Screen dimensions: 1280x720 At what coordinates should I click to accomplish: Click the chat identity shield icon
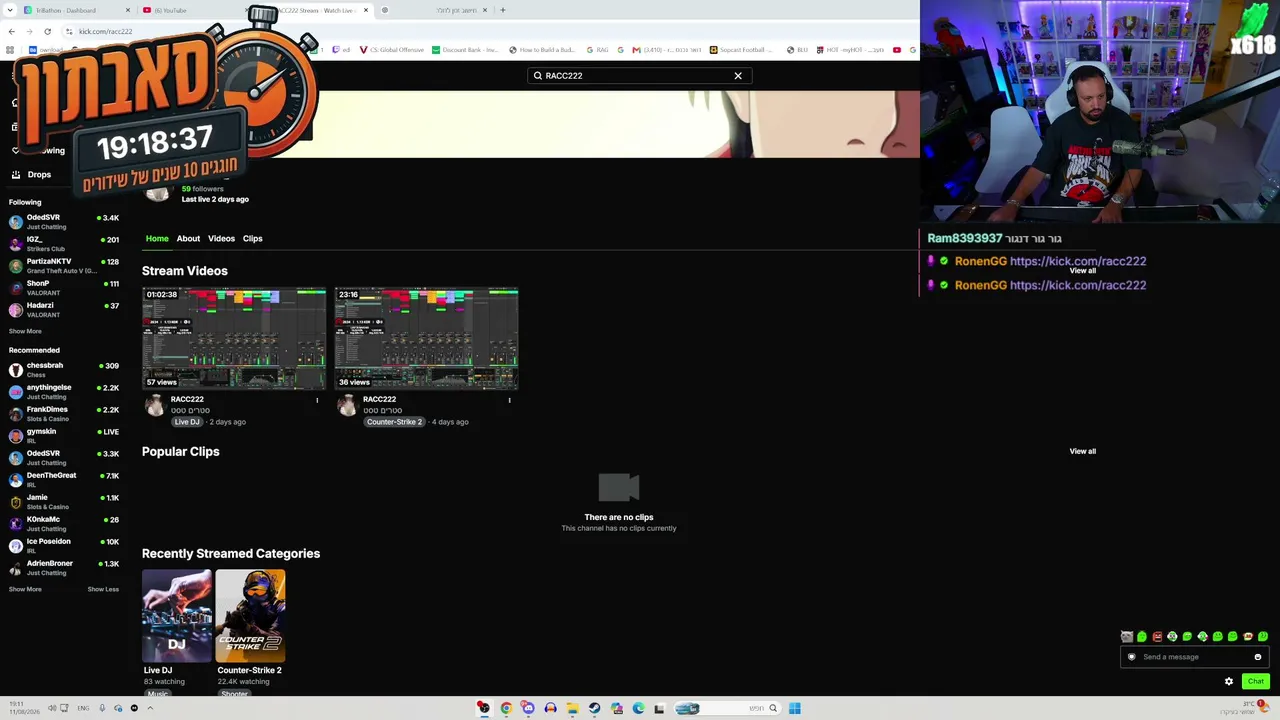[x=1132, y=657]
